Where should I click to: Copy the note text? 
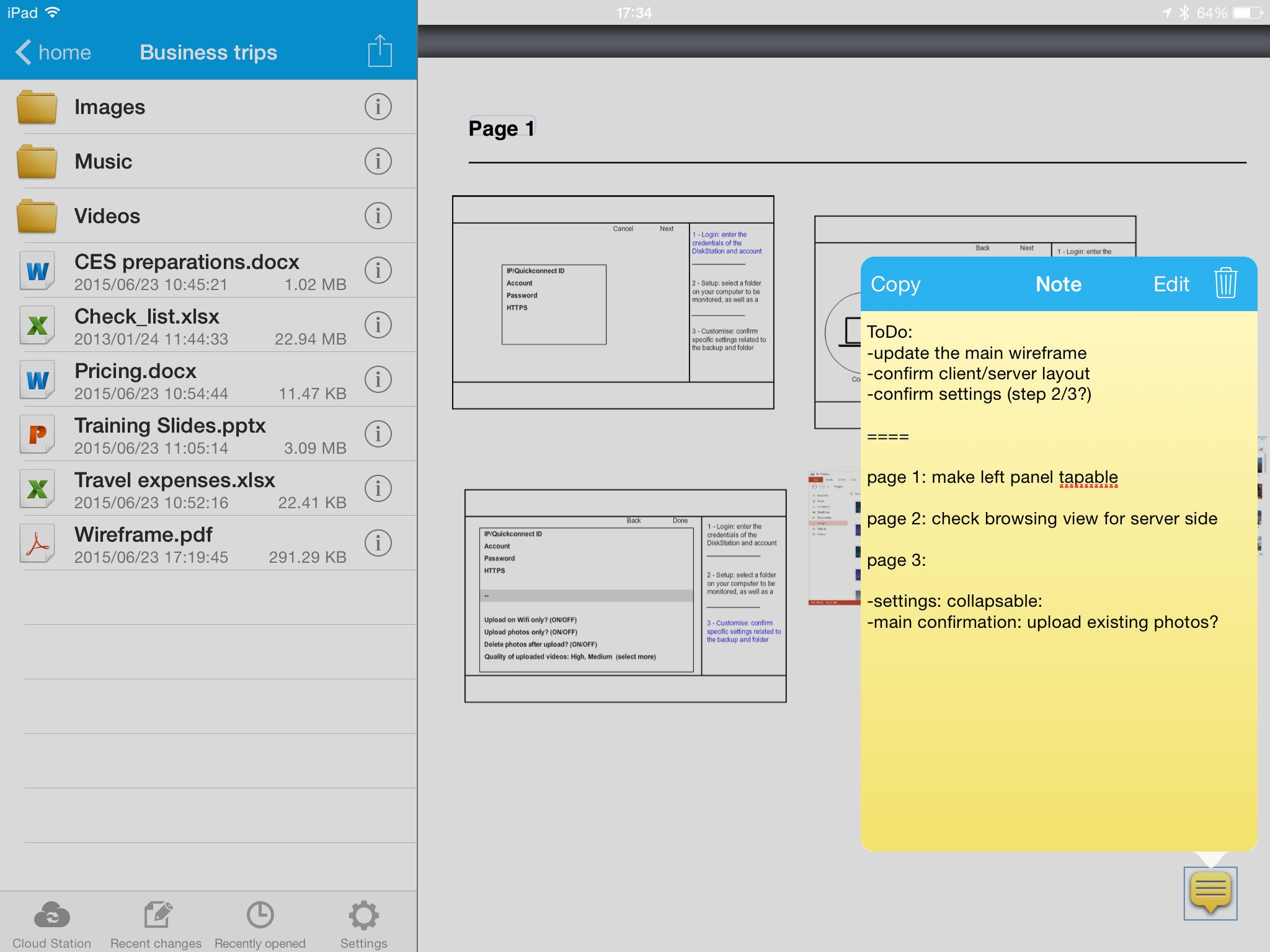895,284
